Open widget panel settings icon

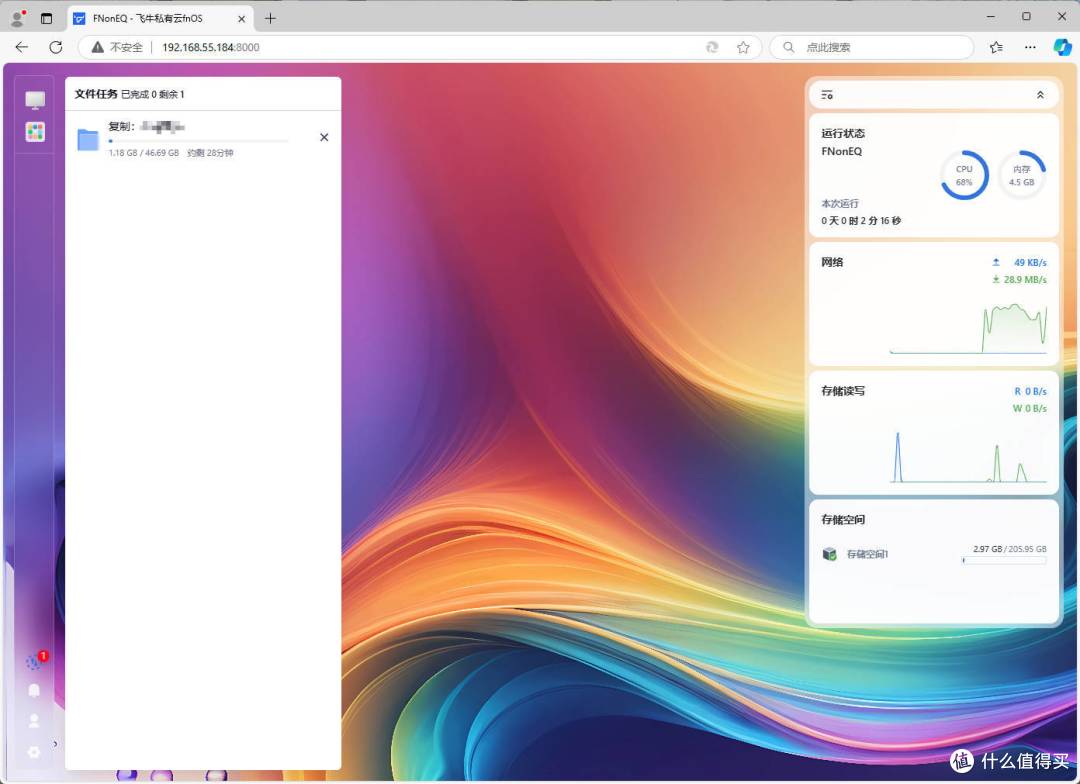point(827,95)
